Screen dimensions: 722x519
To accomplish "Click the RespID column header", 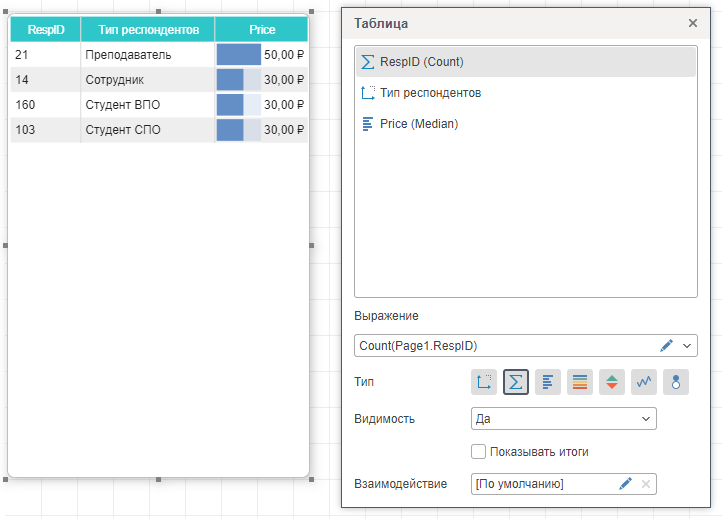I will click(x=46, y=30).
